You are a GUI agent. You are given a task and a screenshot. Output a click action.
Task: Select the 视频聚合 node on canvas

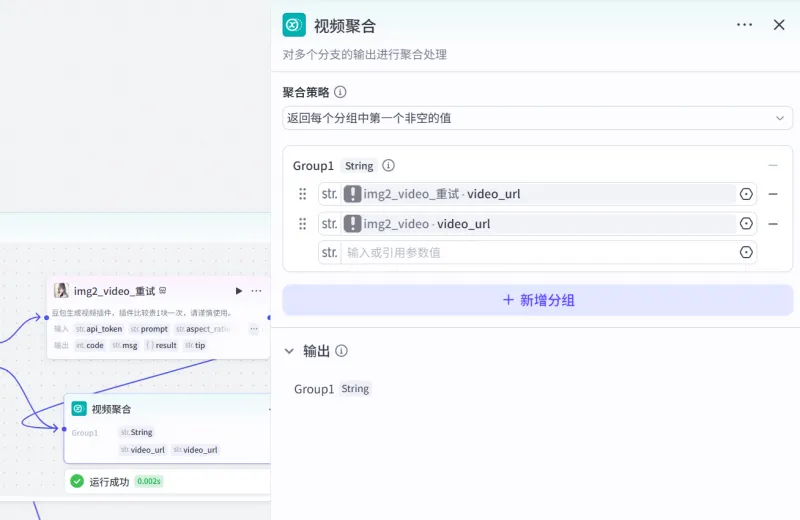click(x=167, y=428)
